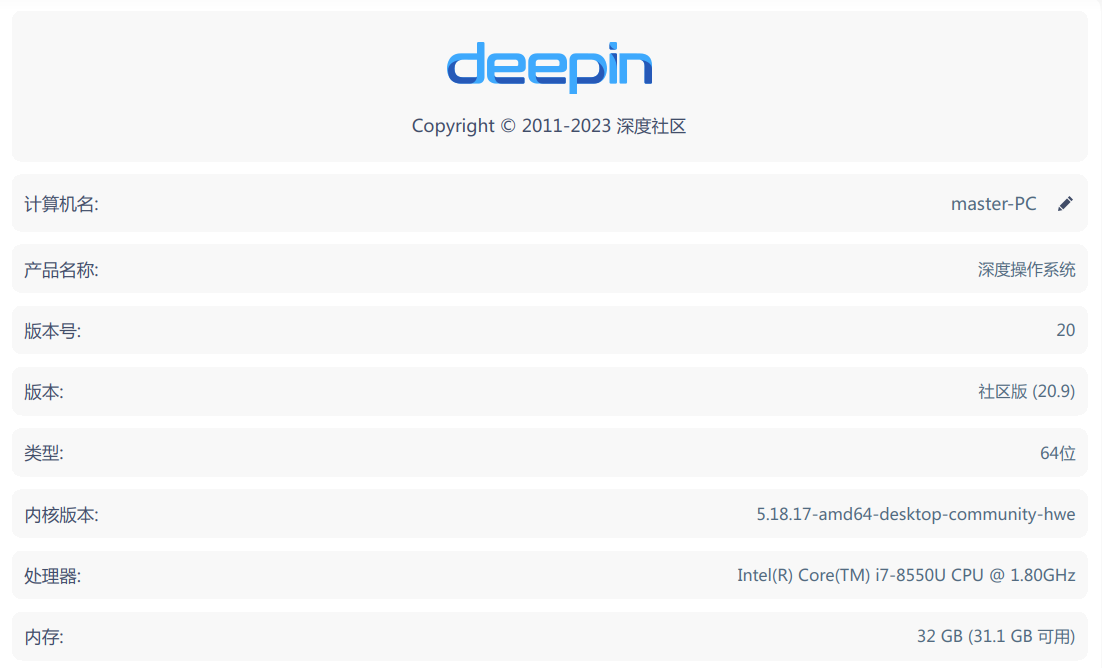1102x668 pixels.
Task: Select the product name 深度操作系统
Action: (1026, 269)
